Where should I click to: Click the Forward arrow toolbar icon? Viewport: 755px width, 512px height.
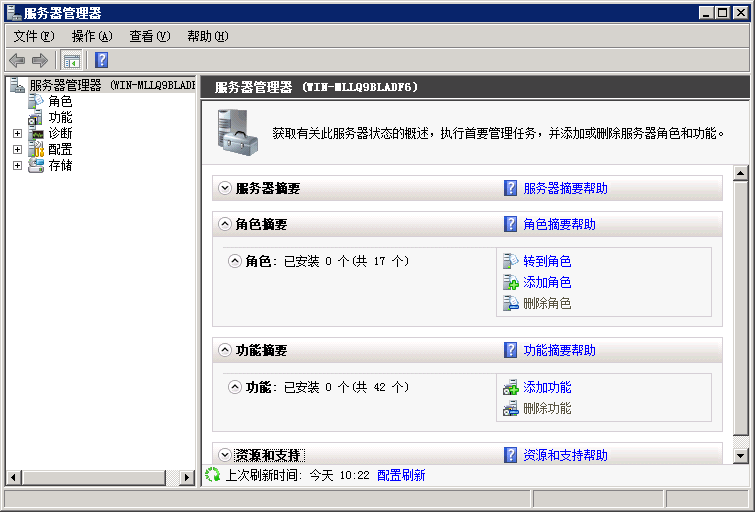pyautogui.click(x=40, y=60)
